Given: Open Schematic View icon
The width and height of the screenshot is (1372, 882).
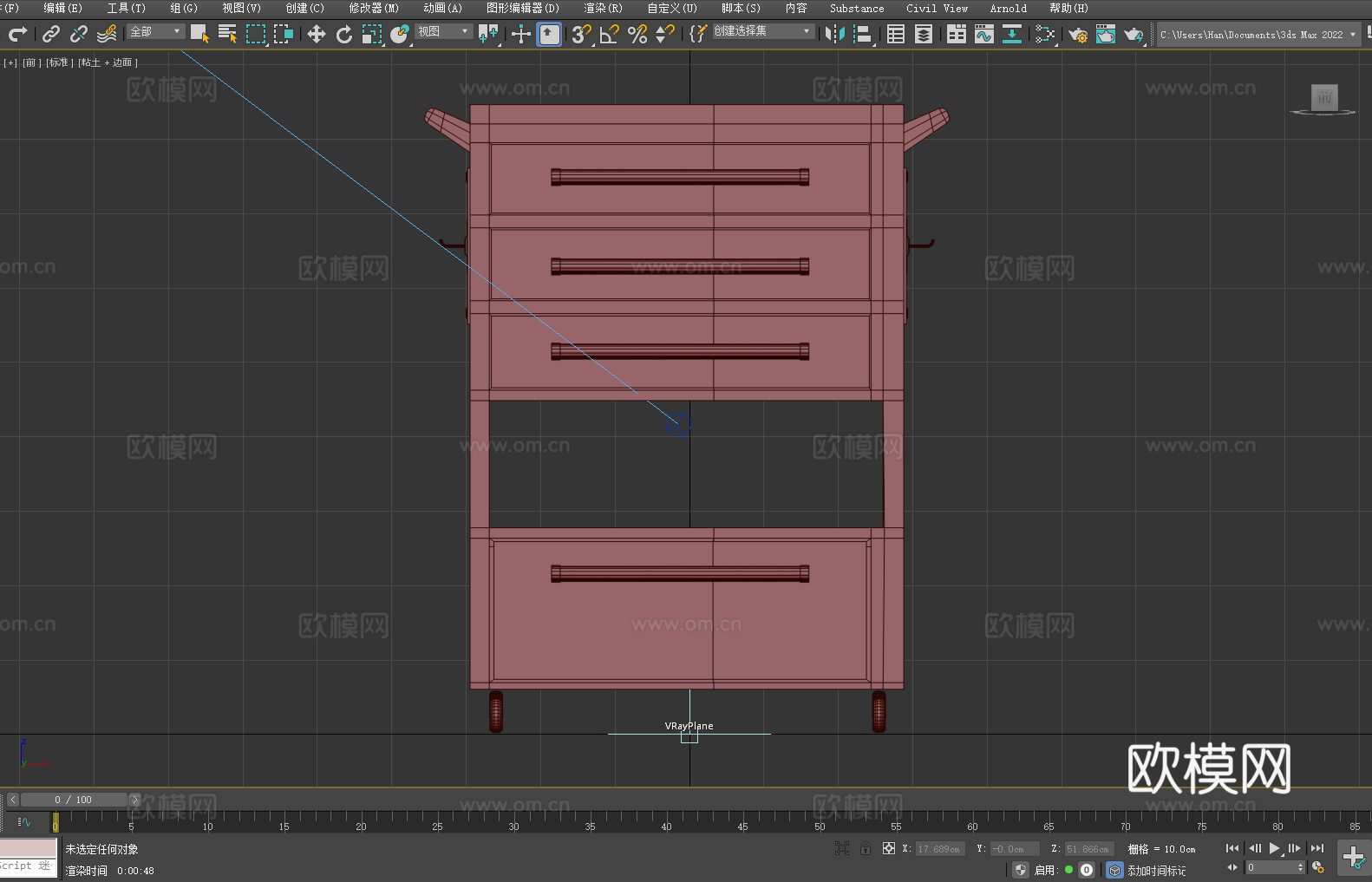Looking at the screenshot, I should 1045,34.
